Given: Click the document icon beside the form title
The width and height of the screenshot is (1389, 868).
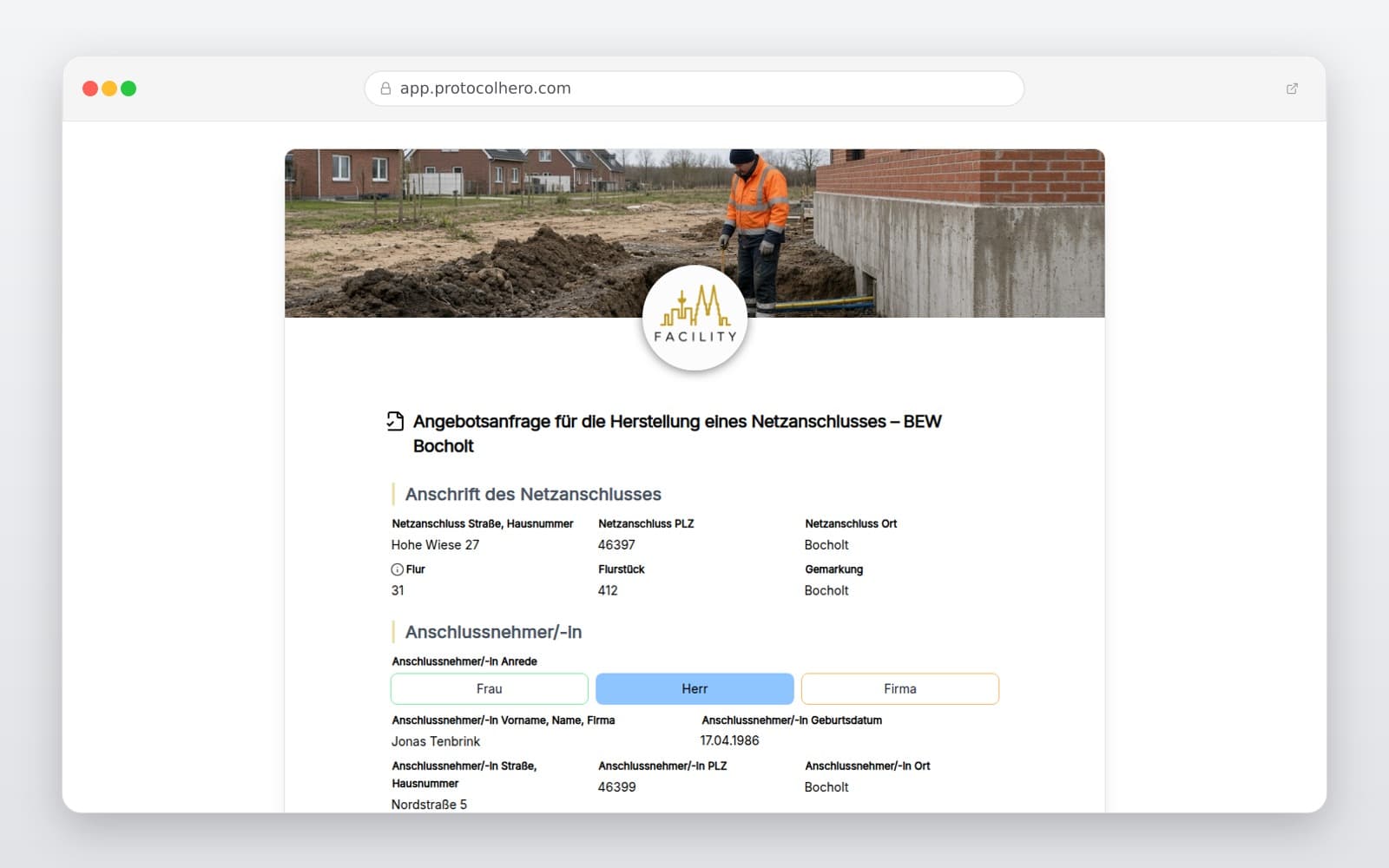Looking at the screenshot, I should (x=395, y=421).
